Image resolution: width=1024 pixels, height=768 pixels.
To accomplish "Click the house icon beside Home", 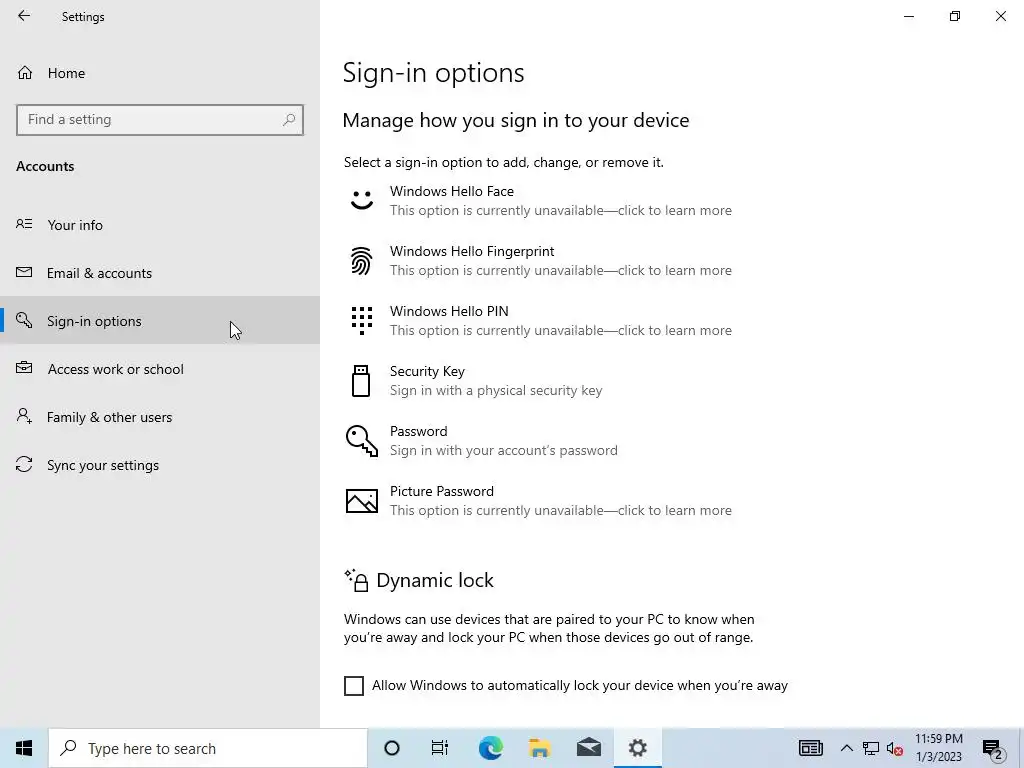I will pyautogui.click(x=25, y=72).
